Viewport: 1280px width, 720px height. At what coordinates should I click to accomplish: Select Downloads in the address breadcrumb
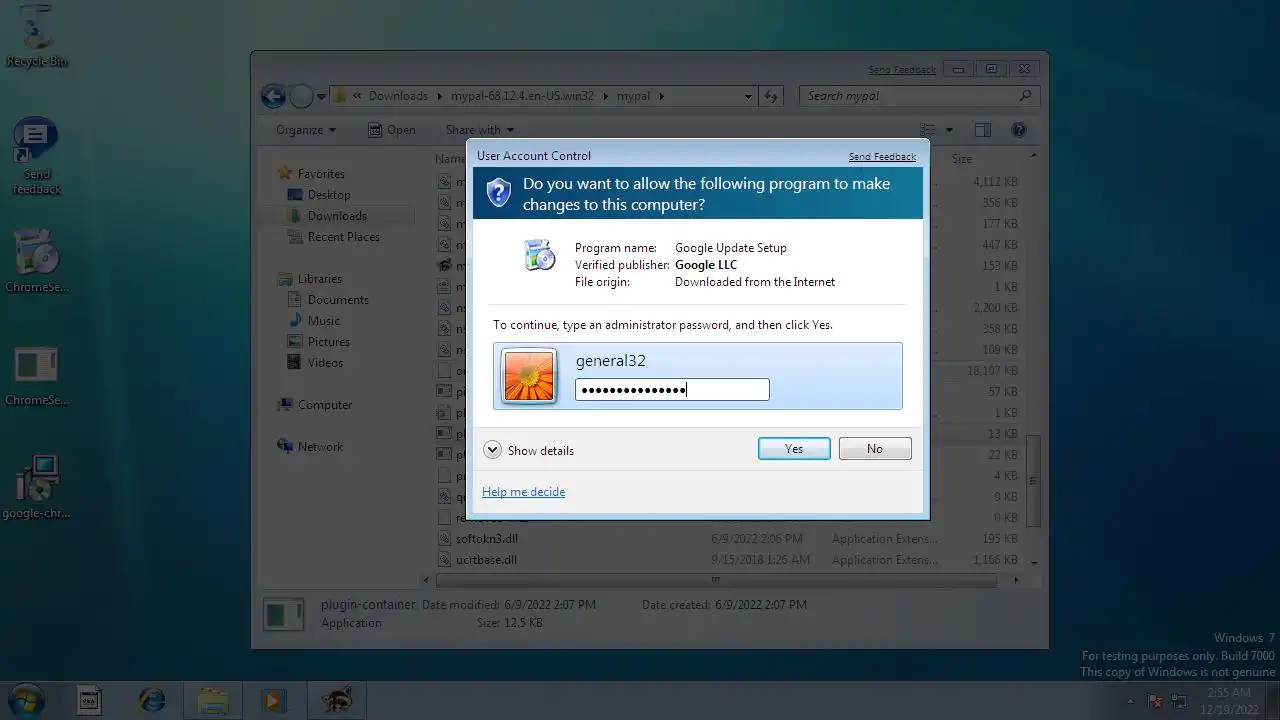398,96
